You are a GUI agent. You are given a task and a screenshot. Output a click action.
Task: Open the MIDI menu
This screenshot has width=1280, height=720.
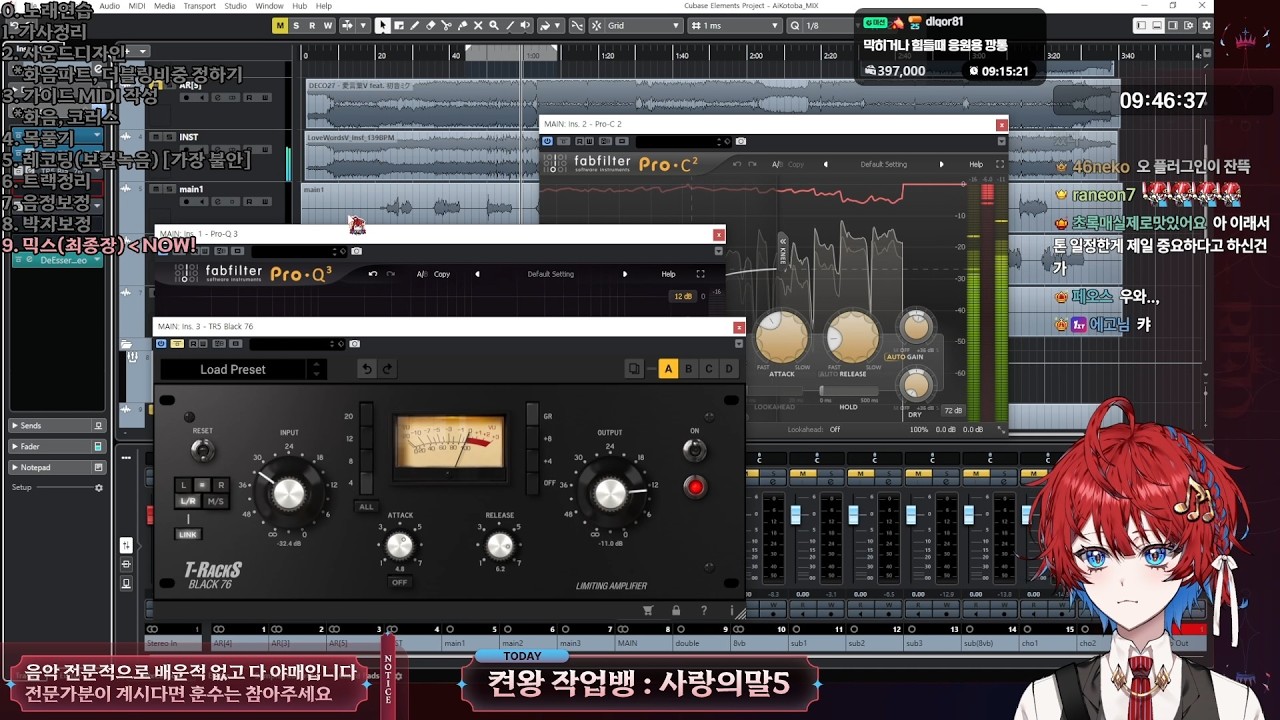pos(137,6)
